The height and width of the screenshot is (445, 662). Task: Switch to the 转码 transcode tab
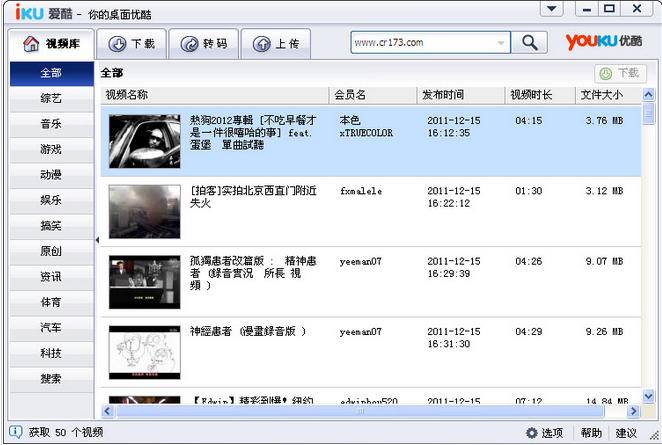[x=203, y=44]
